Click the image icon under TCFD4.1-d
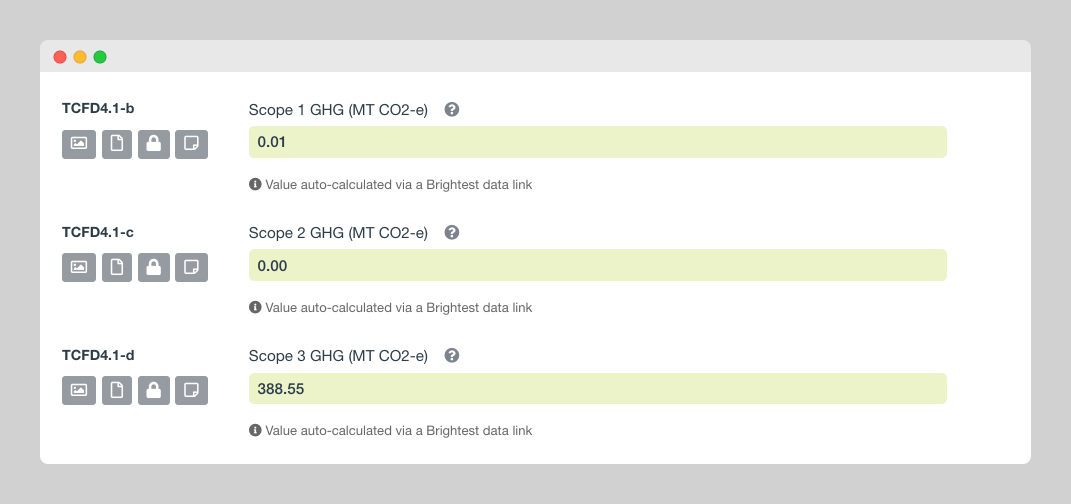 point(79,391)
